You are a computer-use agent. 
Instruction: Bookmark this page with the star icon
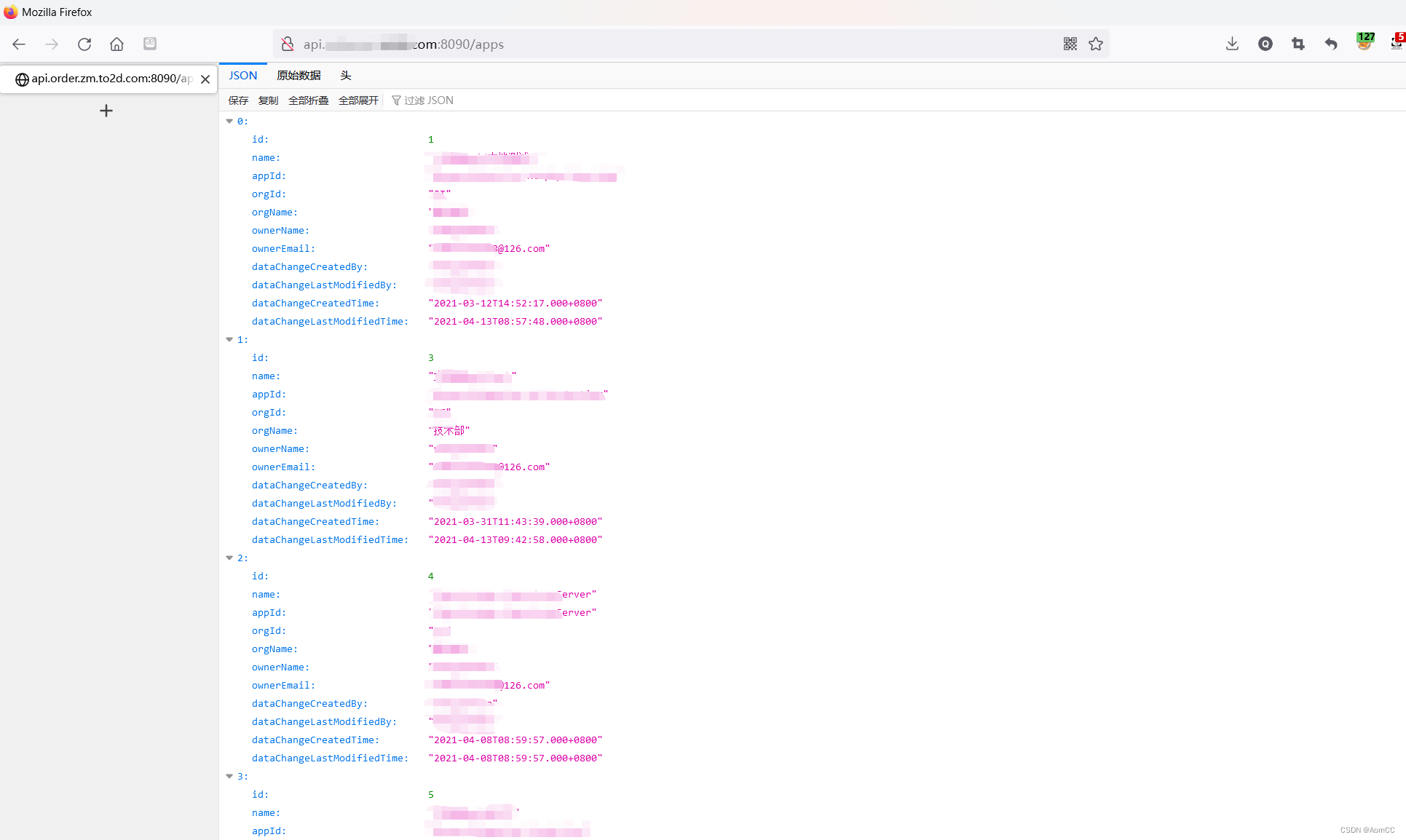point(1096,44)
